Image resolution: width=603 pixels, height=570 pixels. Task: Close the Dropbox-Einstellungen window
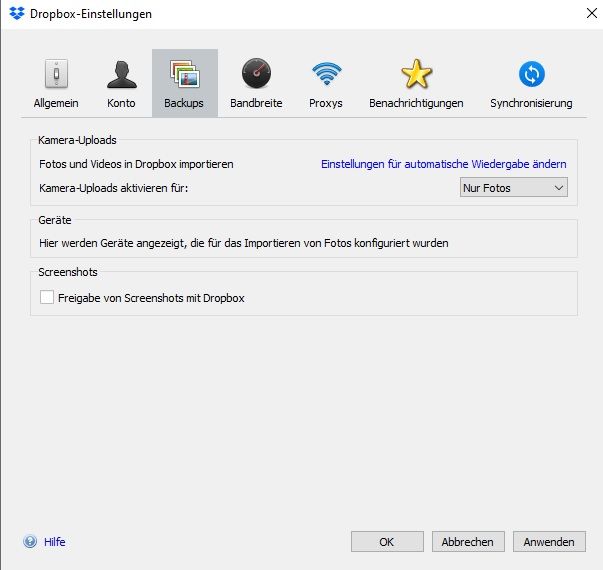tap(584, 14)
